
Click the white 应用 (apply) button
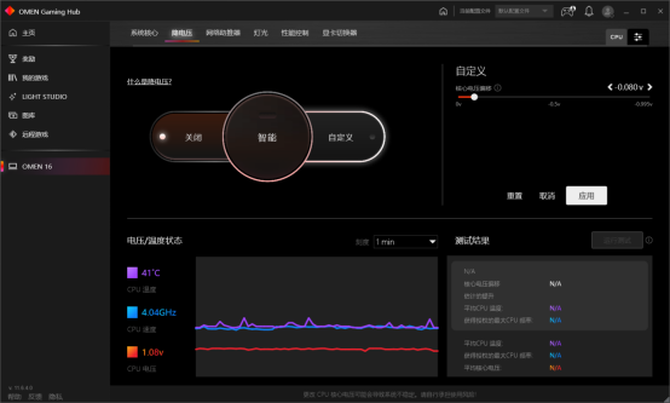(586, 196)
